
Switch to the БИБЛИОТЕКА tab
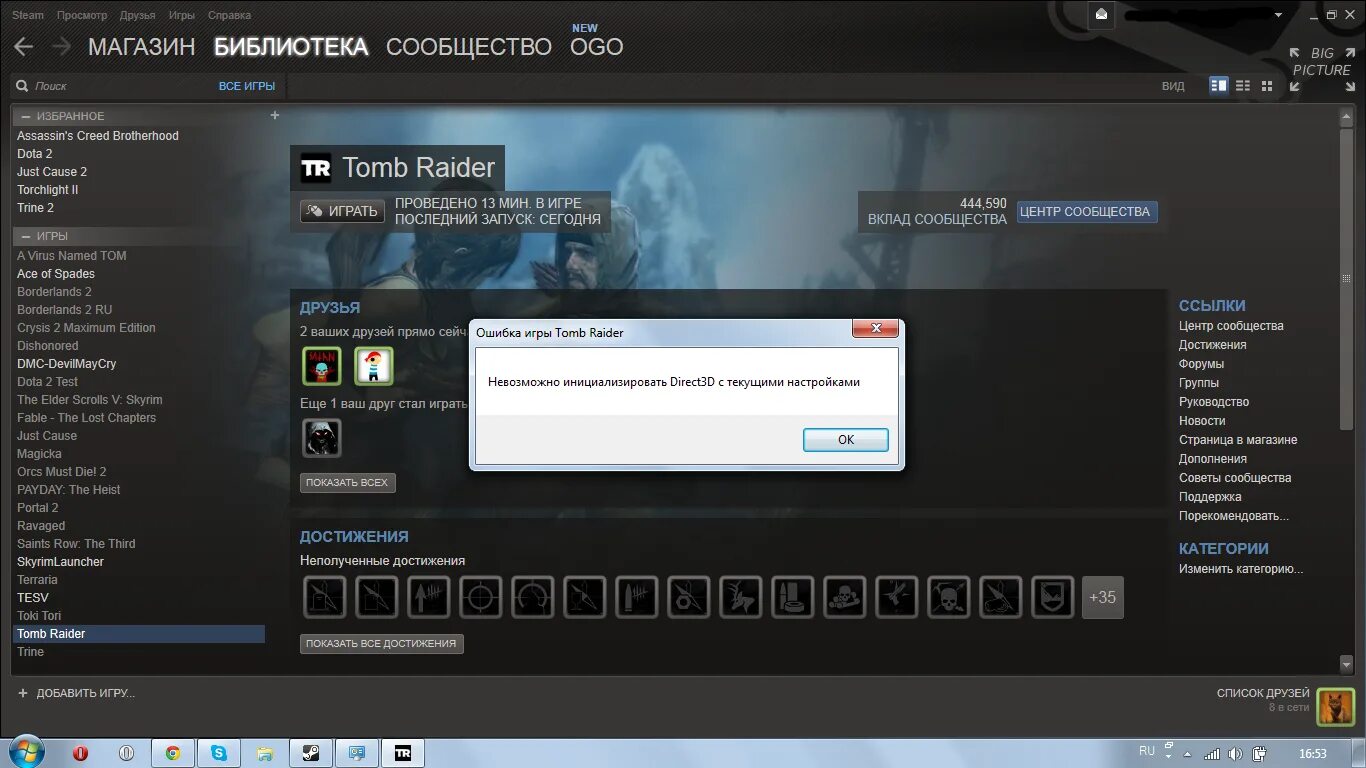click(x=291, y=47)
